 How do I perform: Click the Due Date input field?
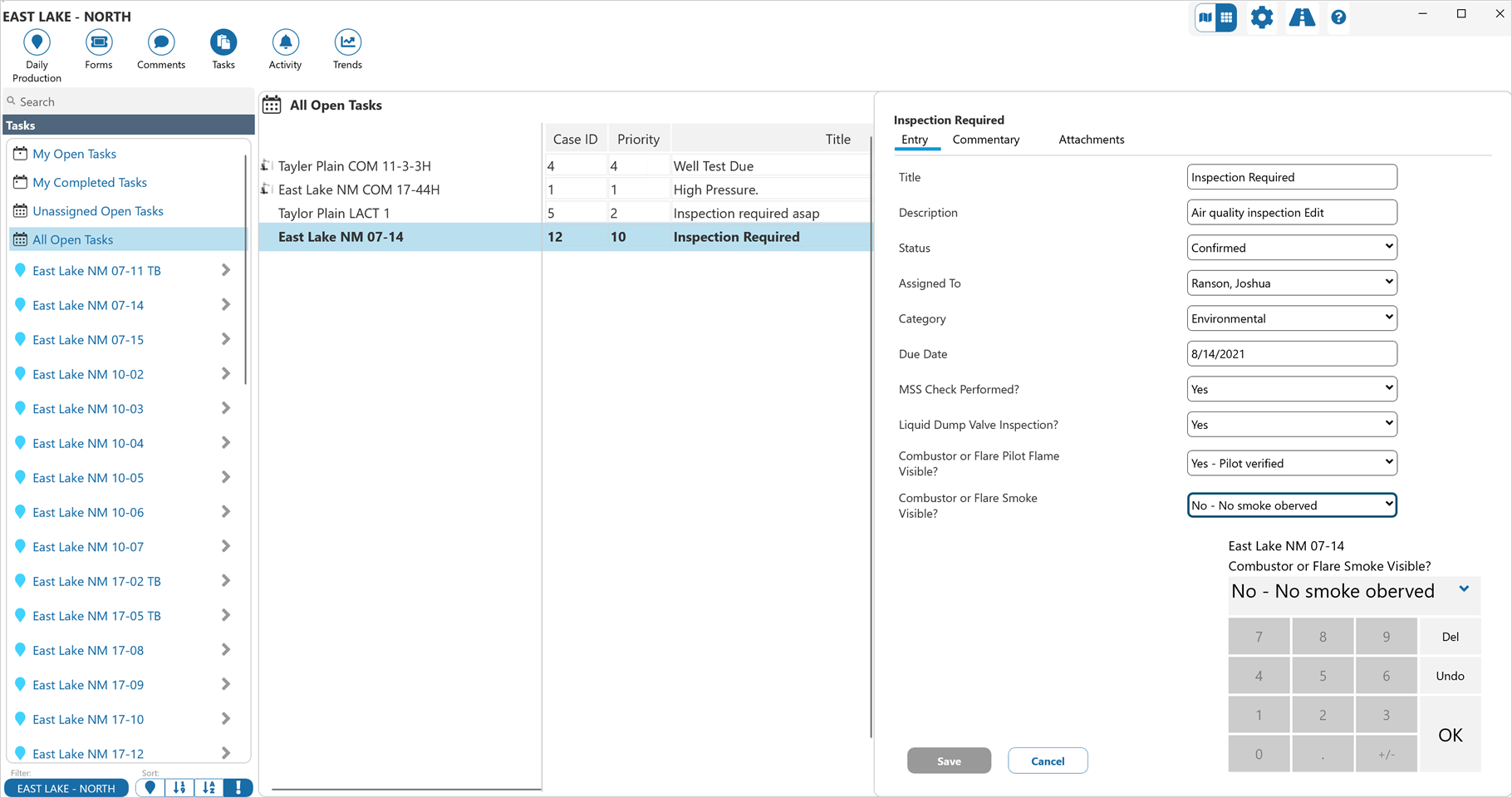point(1292,354)
